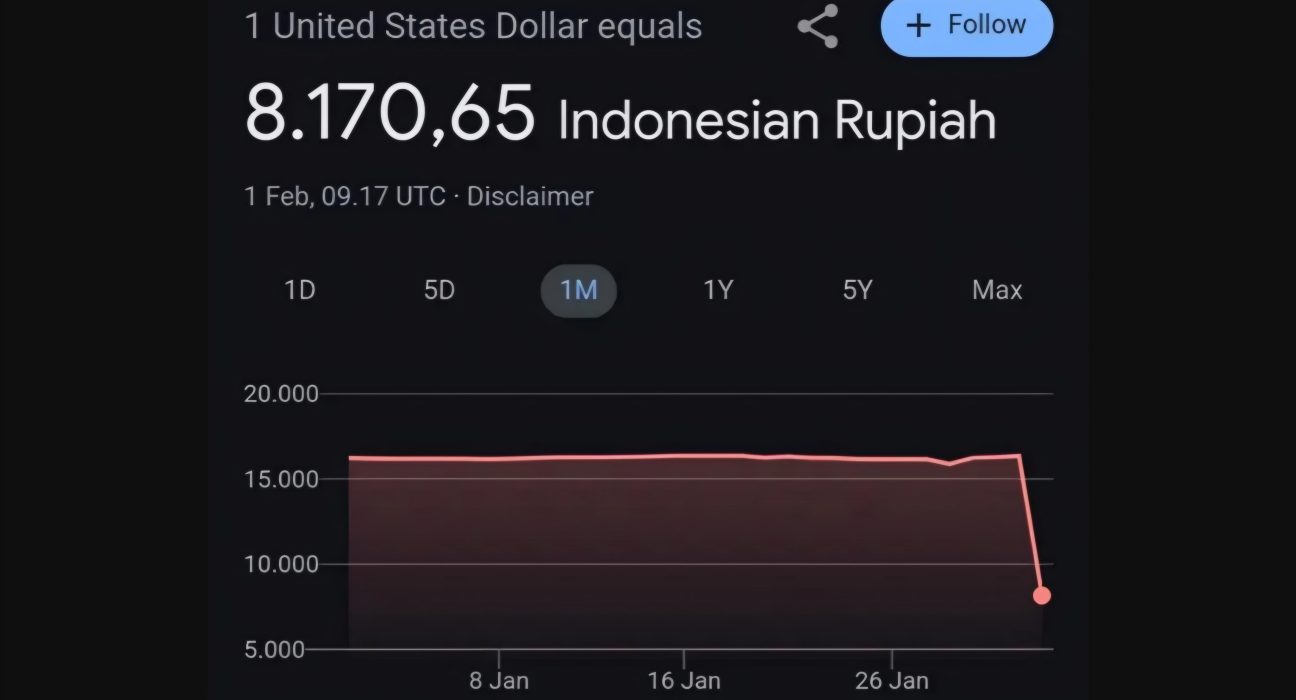Click the '1 Feb, 09.17 UTC' timestamp
1296x700 pixels.
tap(345, 196)
